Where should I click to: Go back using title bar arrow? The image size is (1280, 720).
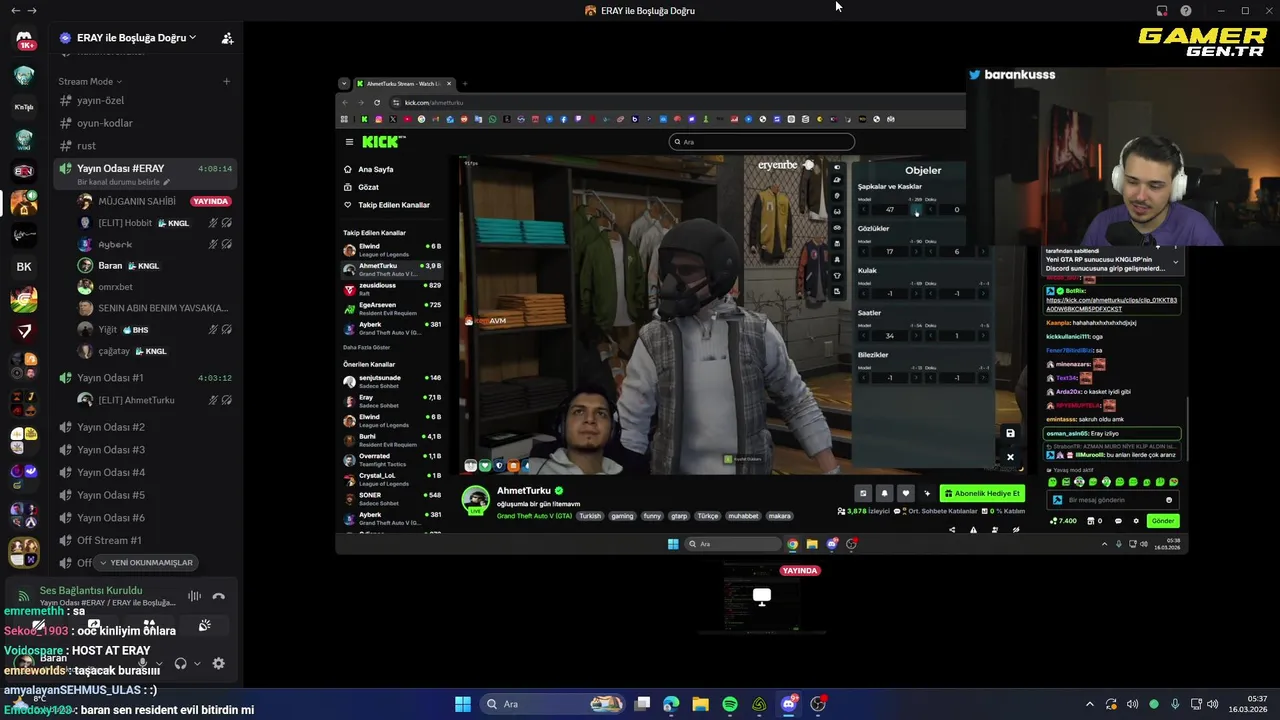pos(15,10)
